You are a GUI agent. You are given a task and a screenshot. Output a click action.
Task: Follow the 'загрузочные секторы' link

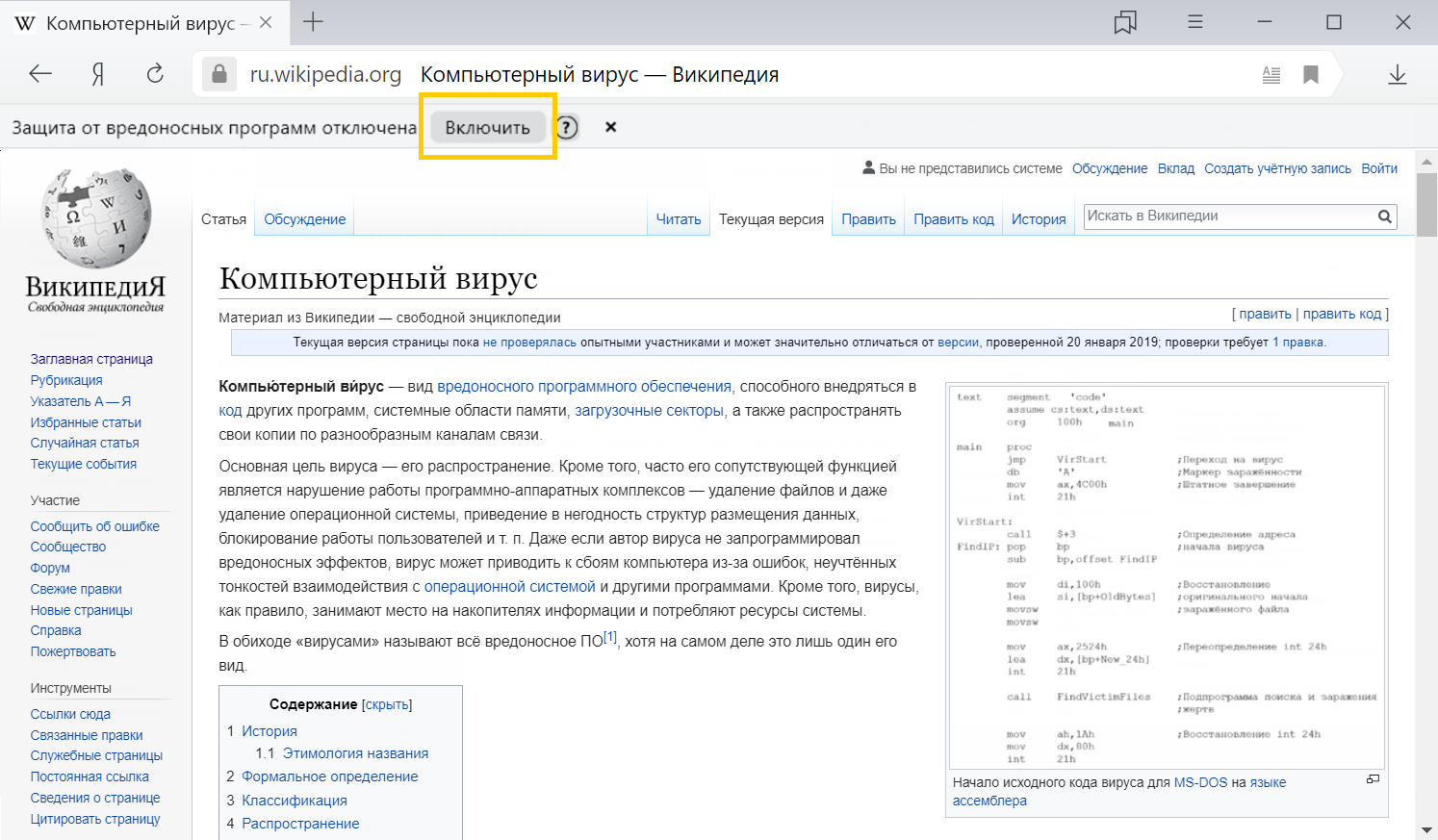click(649, 411)
